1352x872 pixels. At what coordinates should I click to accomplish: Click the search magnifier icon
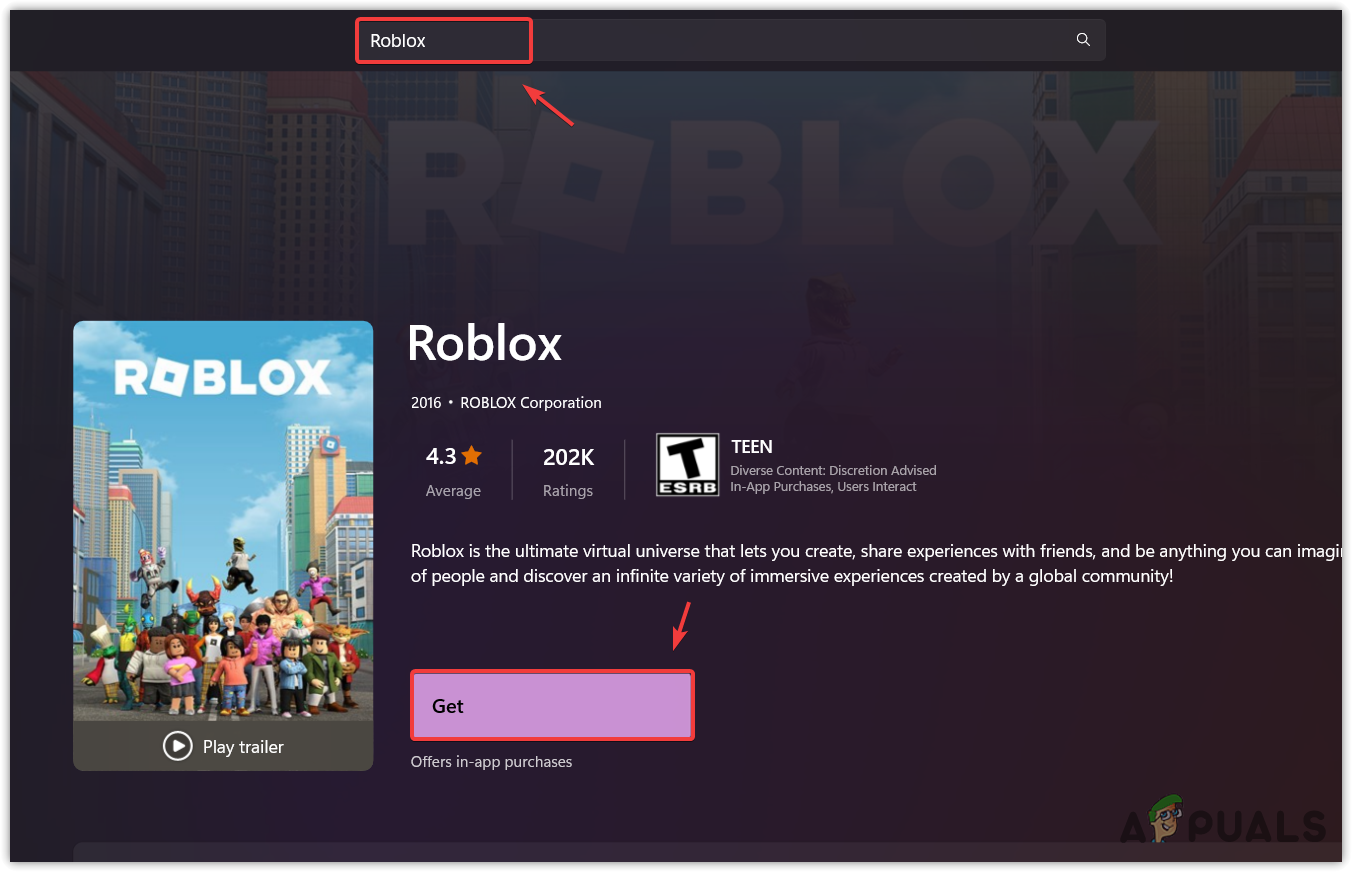pos(1083,40)
